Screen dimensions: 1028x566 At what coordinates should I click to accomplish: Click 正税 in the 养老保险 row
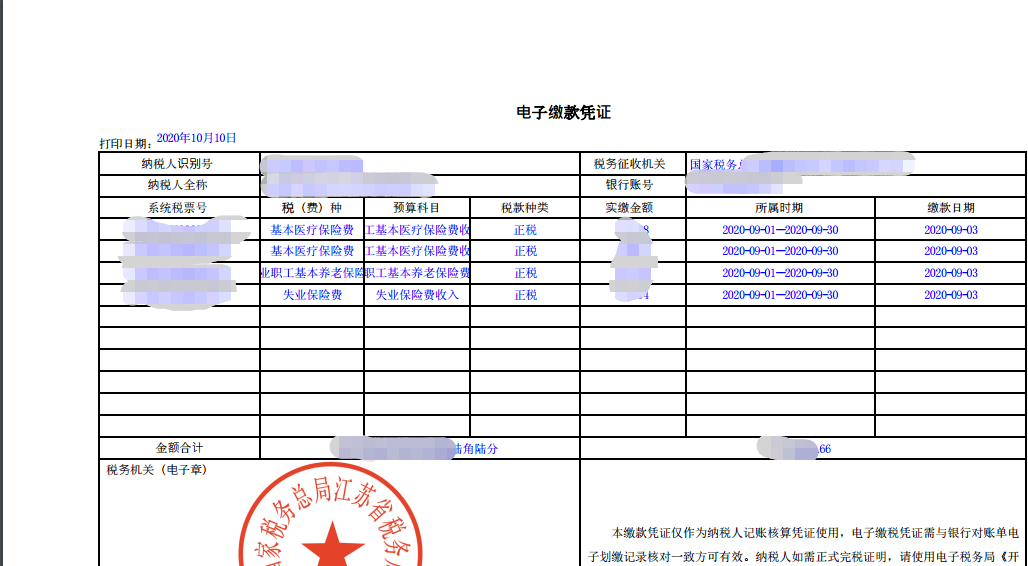coord(525,273)
